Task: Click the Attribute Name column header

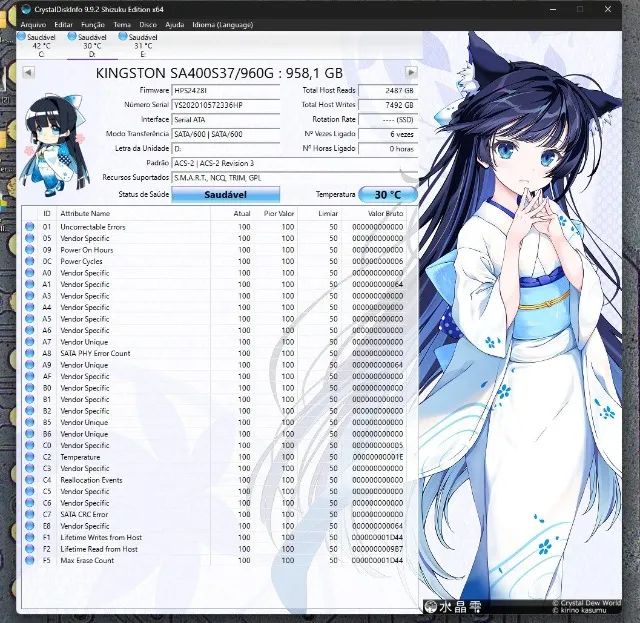Action: (85, 214)
